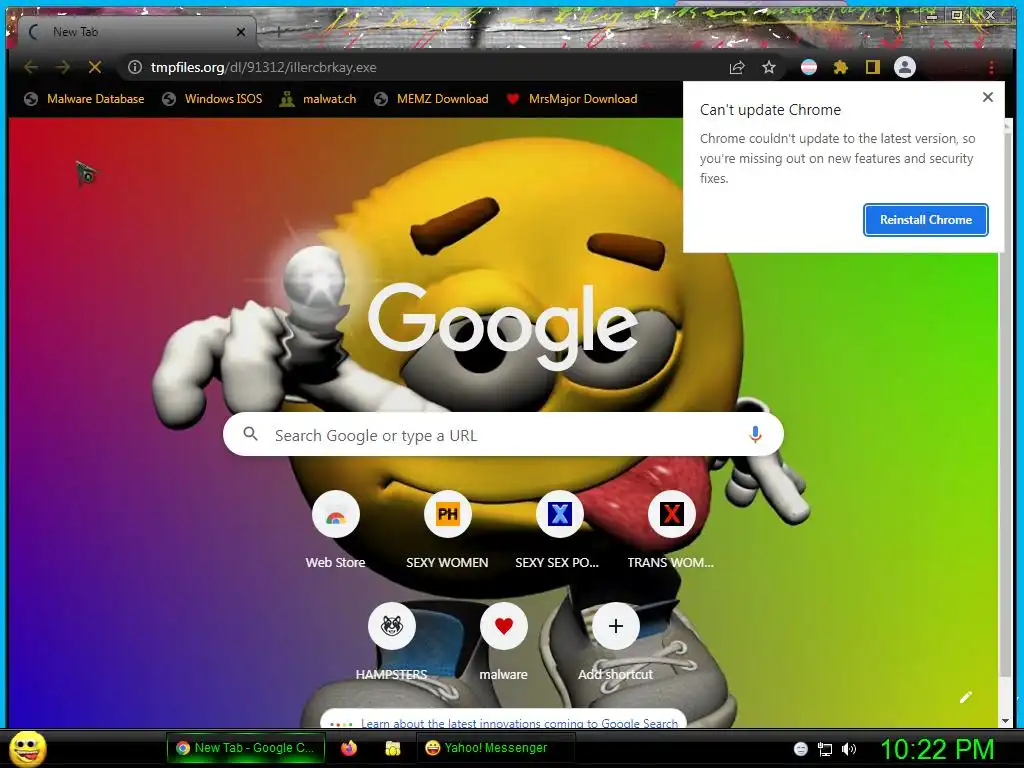Open the Chrome profile avatar

904,67
